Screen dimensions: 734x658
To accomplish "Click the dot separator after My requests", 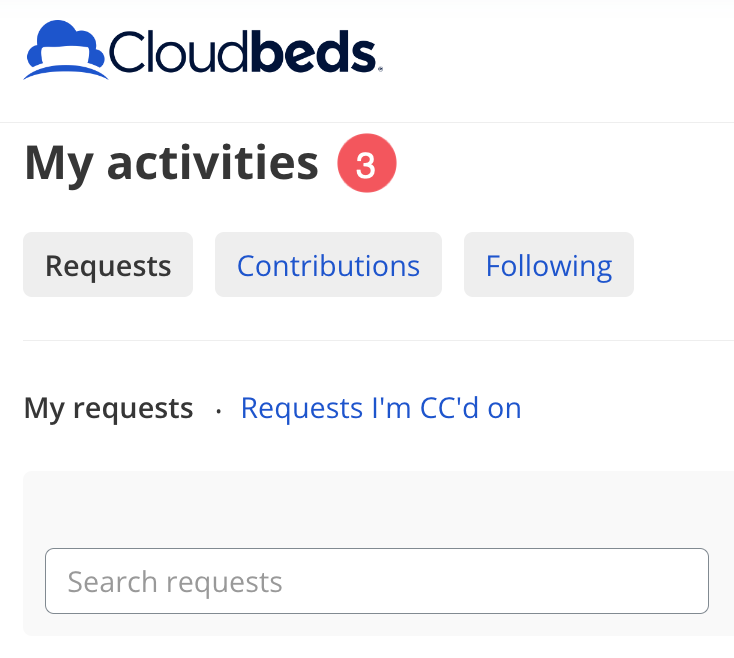I will [218, 410].
